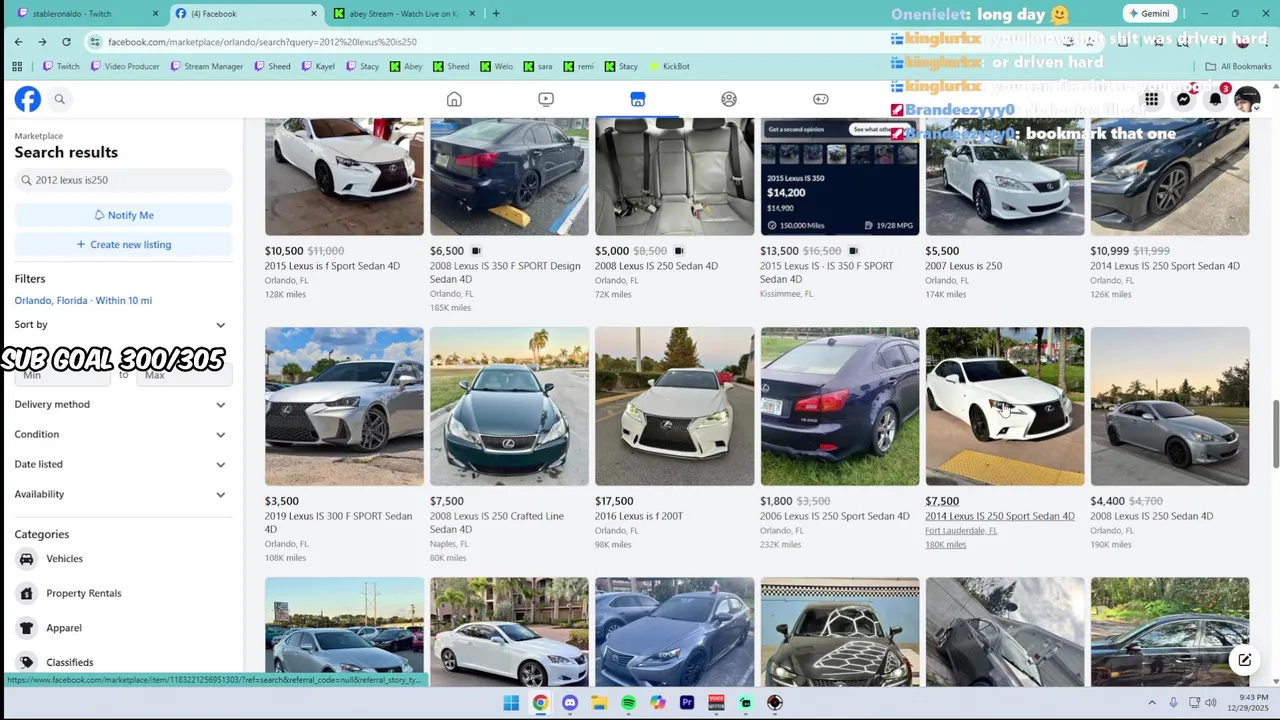The height and width of the screenshot is (720, 1280).
Task: Go to the Facebook Home icon
Action: pyautogui.click(x=454, y=99)
